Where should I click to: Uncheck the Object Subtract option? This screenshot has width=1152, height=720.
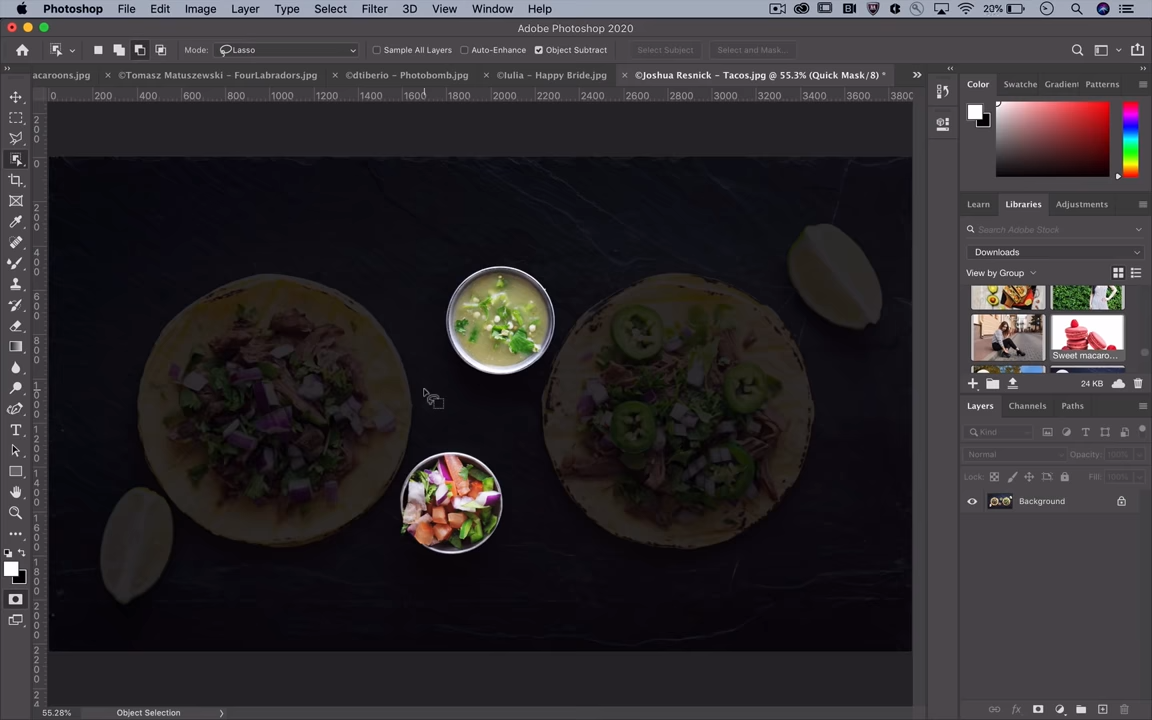coord(539,50)
